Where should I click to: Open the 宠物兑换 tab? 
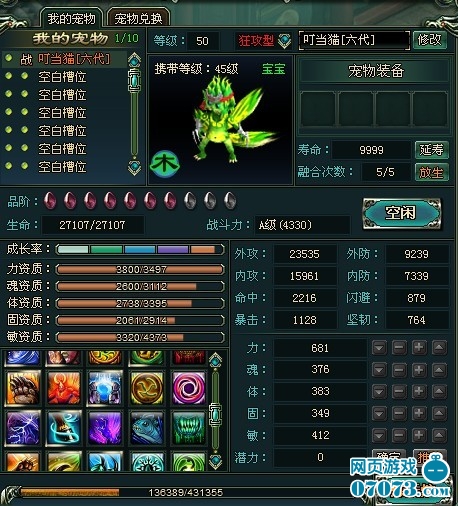click(138, 18)
